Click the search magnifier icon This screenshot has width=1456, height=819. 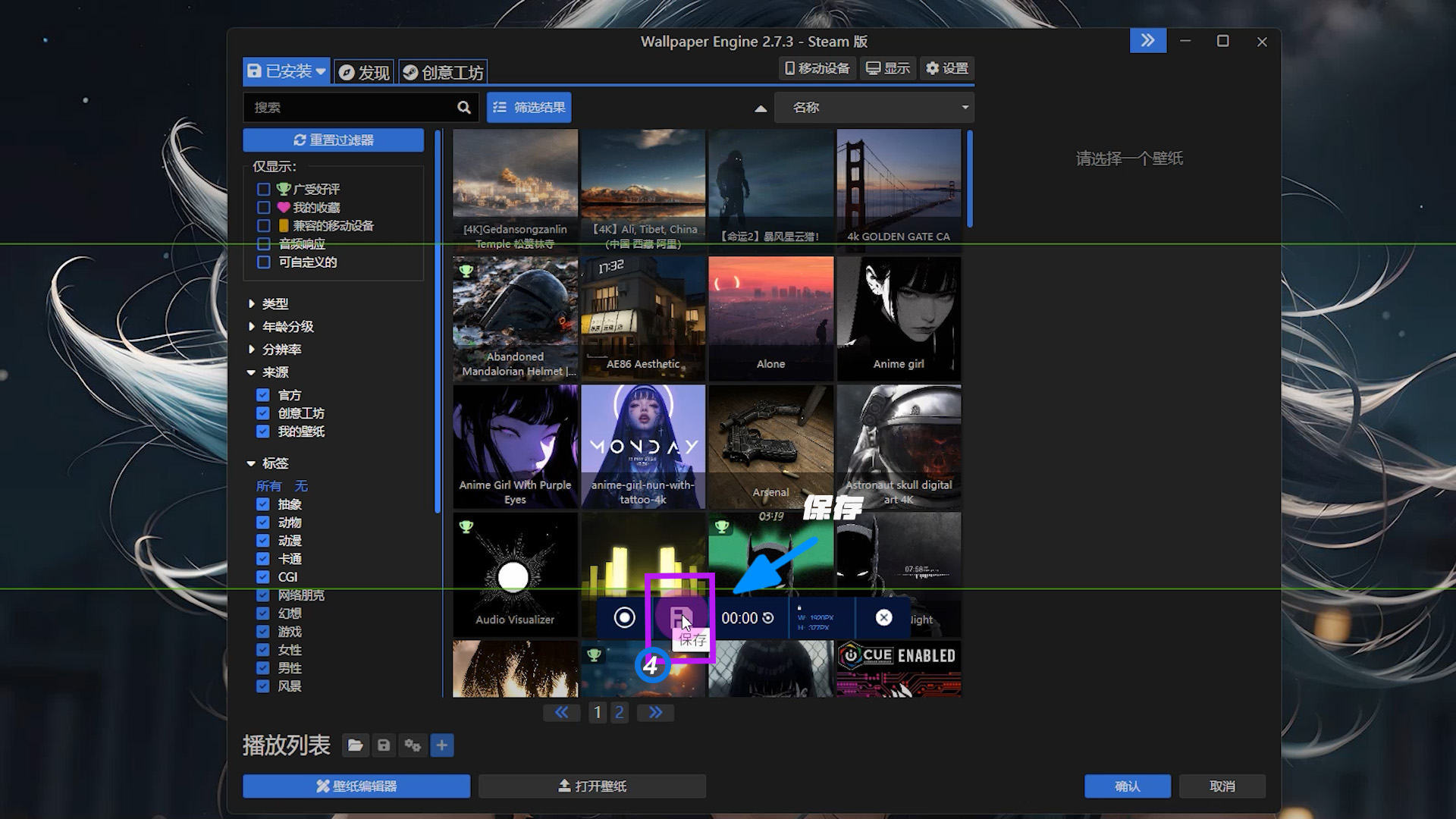pyautogui.click(x=464, y=108)
